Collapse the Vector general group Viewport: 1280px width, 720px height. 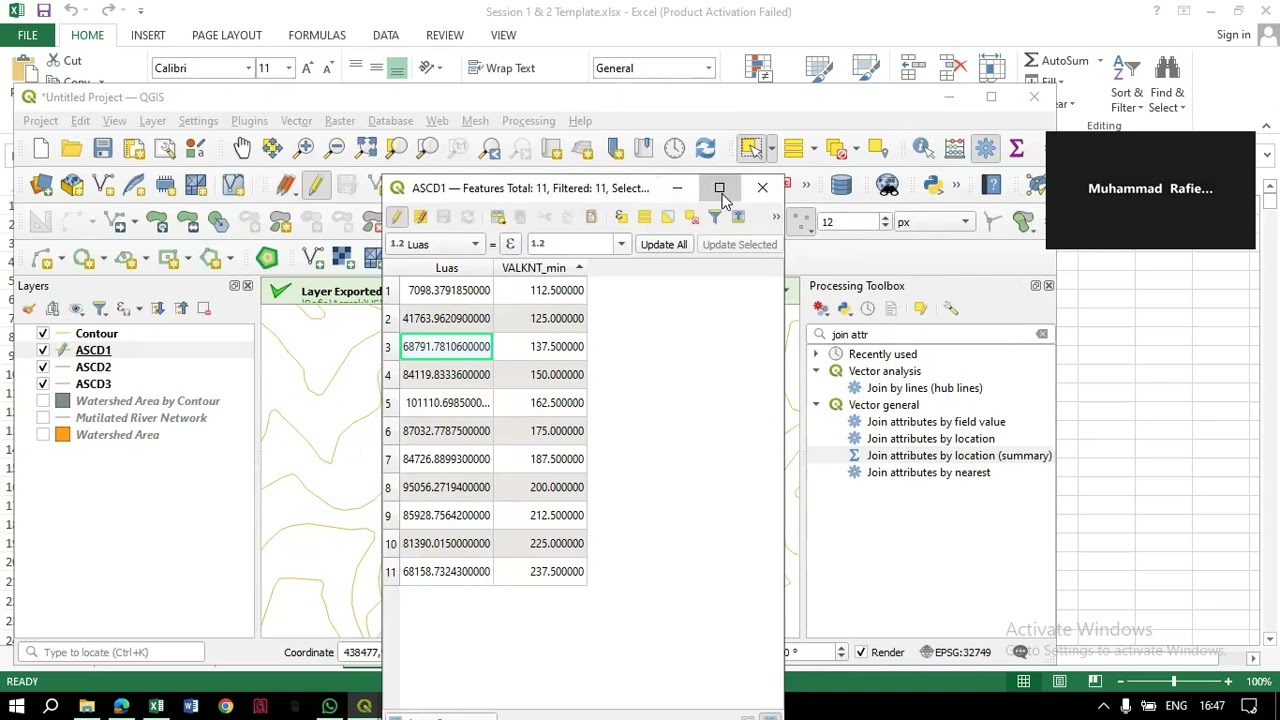pos(816,405)
